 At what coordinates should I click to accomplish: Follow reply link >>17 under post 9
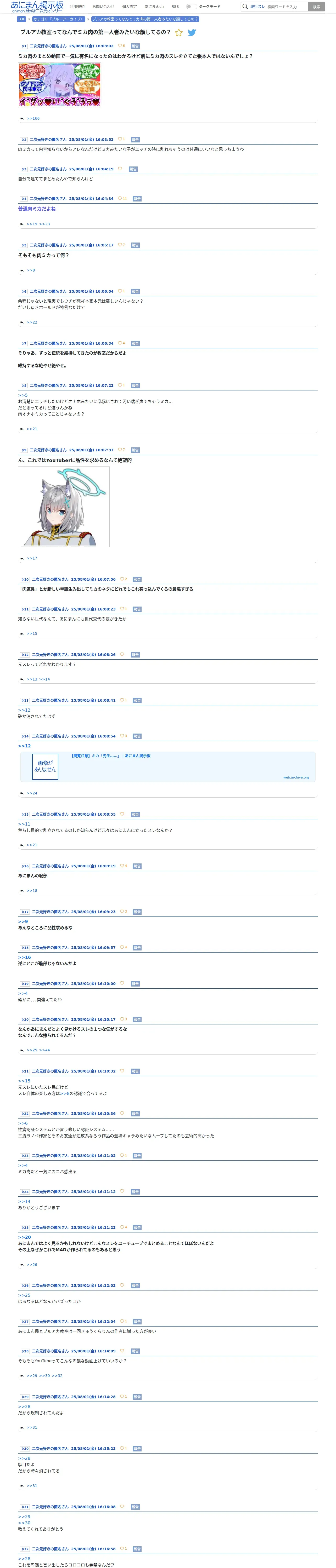click(32, 558)
